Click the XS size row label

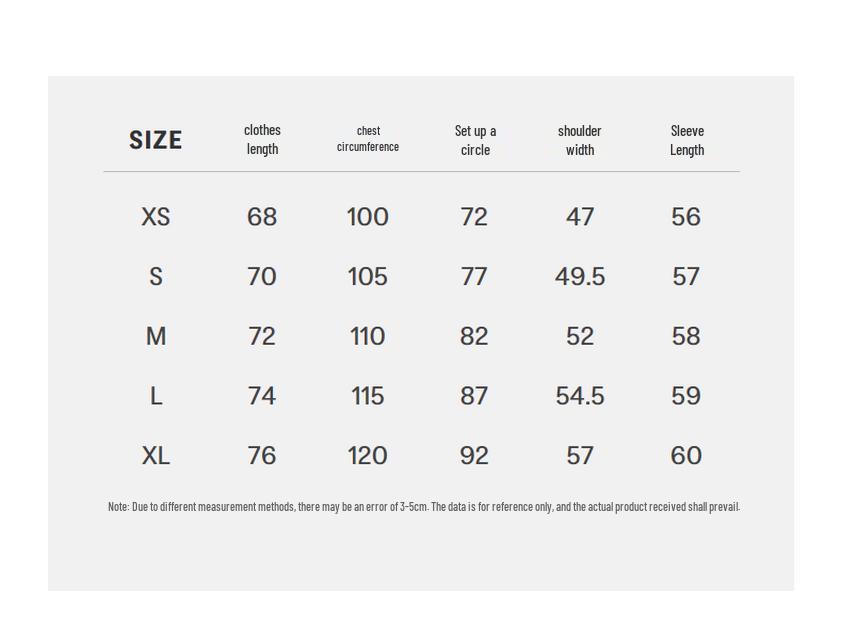[156, 217]
